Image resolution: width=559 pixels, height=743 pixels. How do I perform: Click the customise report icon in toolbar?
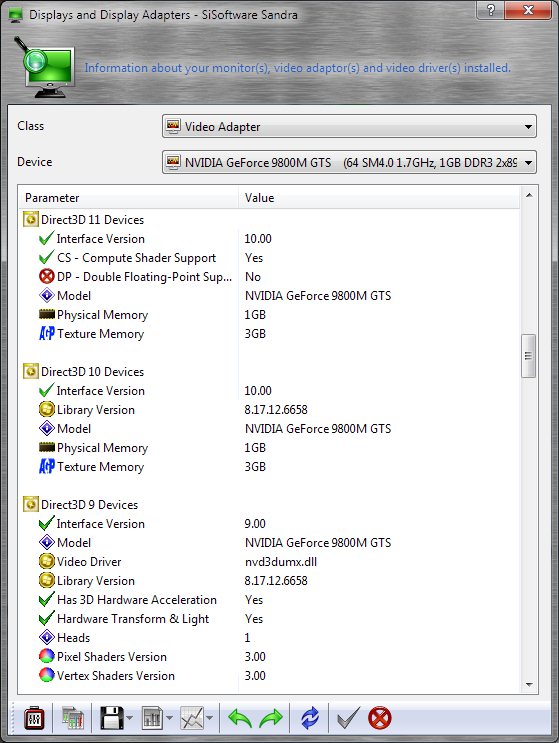point(72,718)
